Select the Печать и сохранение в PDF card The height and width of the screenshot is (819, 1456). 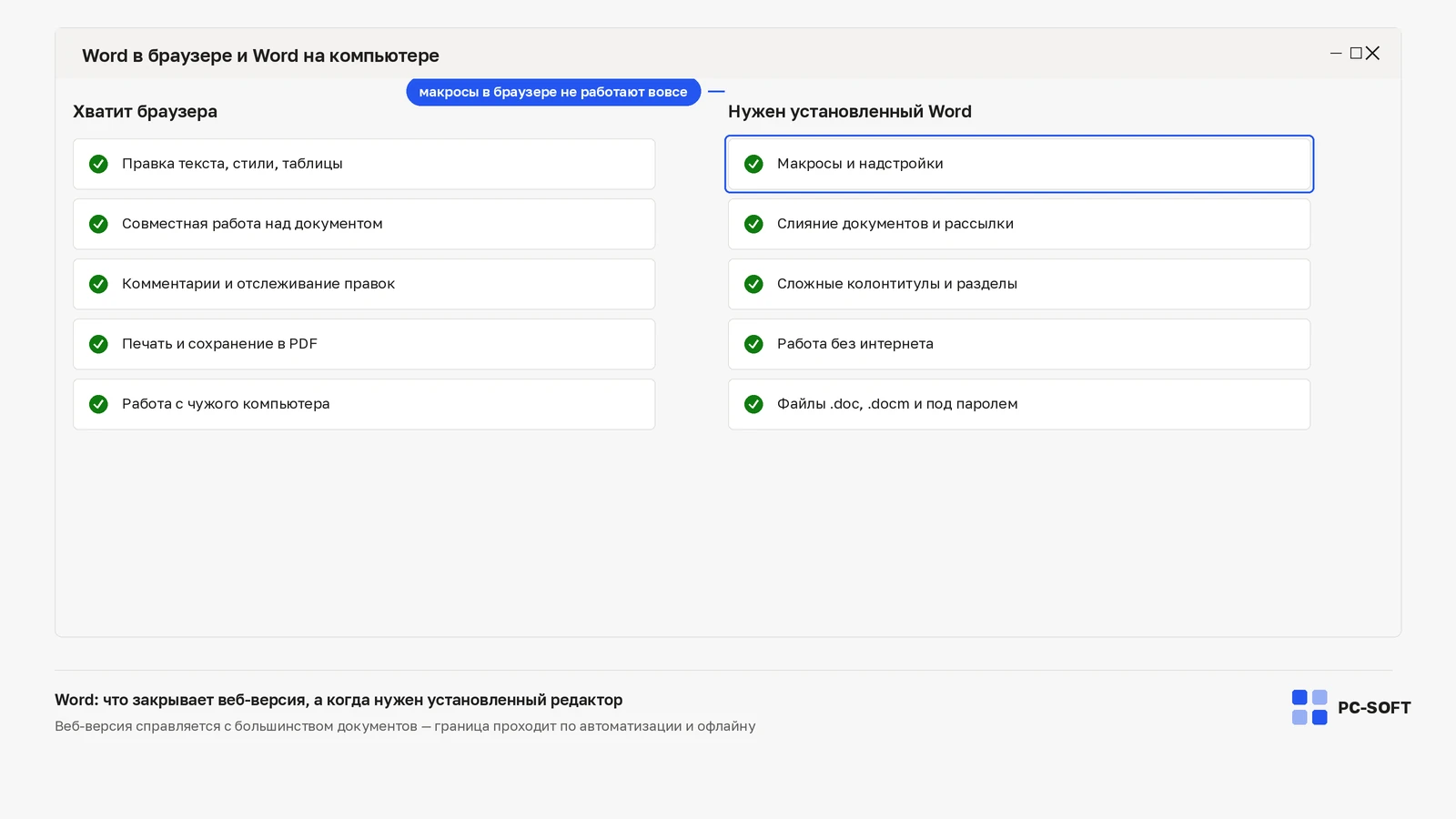coord(364,344)
